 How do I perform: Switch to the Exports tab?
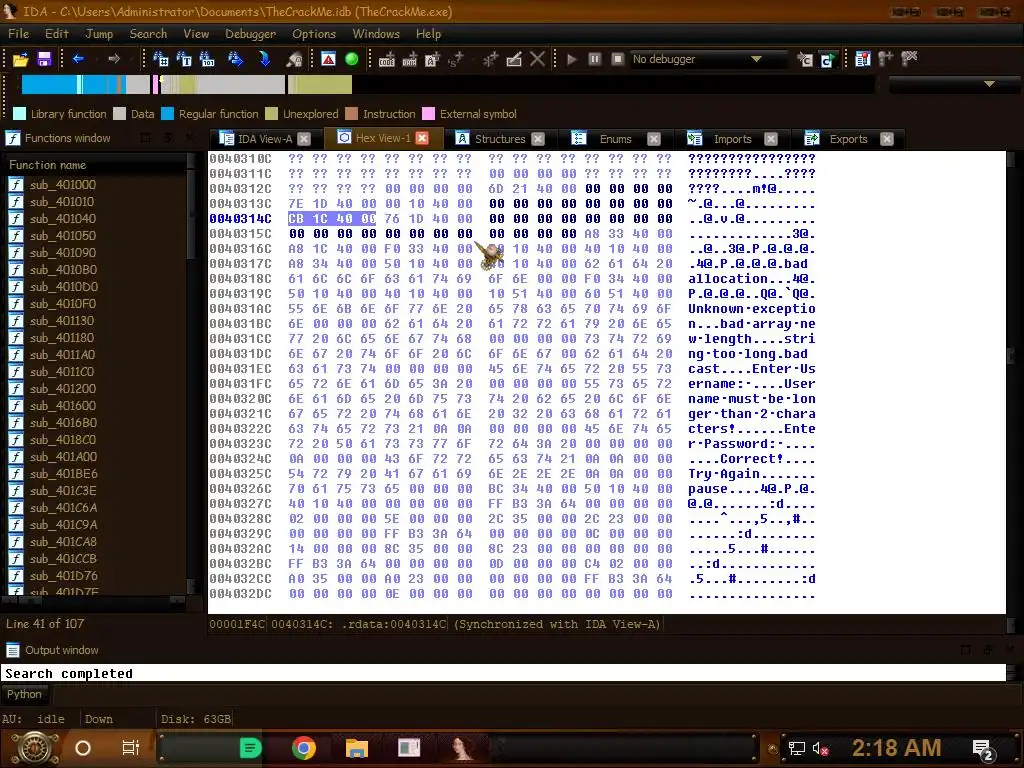[848, 138]
